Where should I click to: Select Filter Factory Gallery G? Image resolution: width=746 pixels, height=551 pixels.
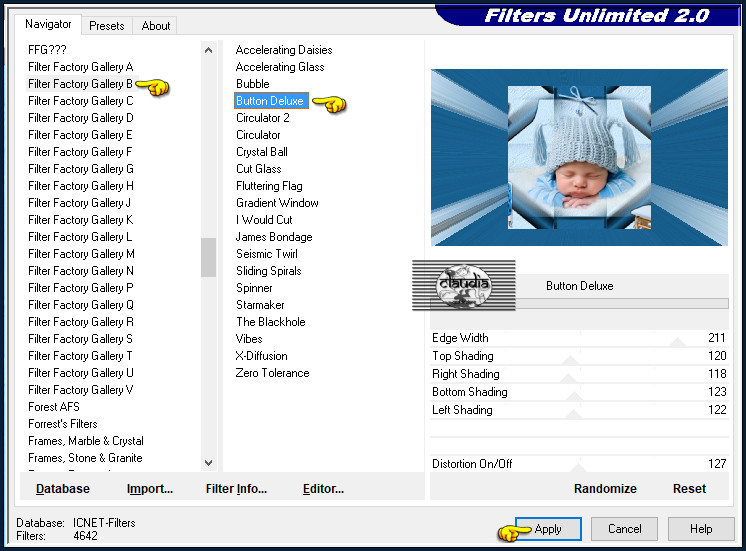point(80,169)
